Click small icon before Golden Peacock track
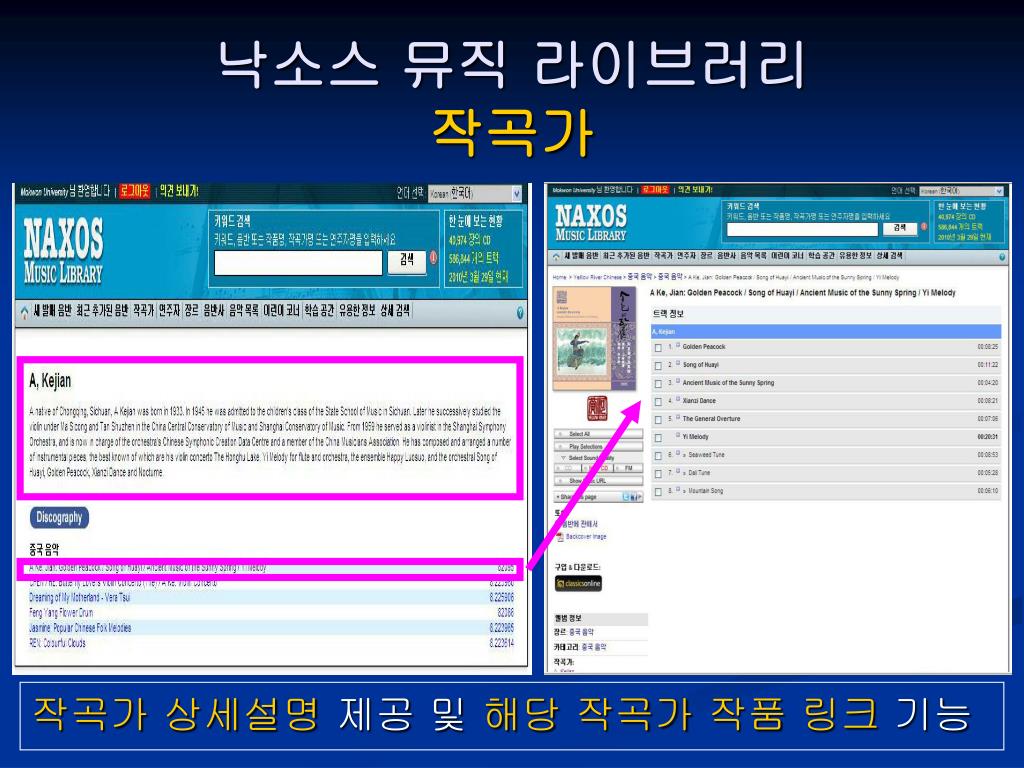The width and height of the screenshot is (1024, 768). 678,345
